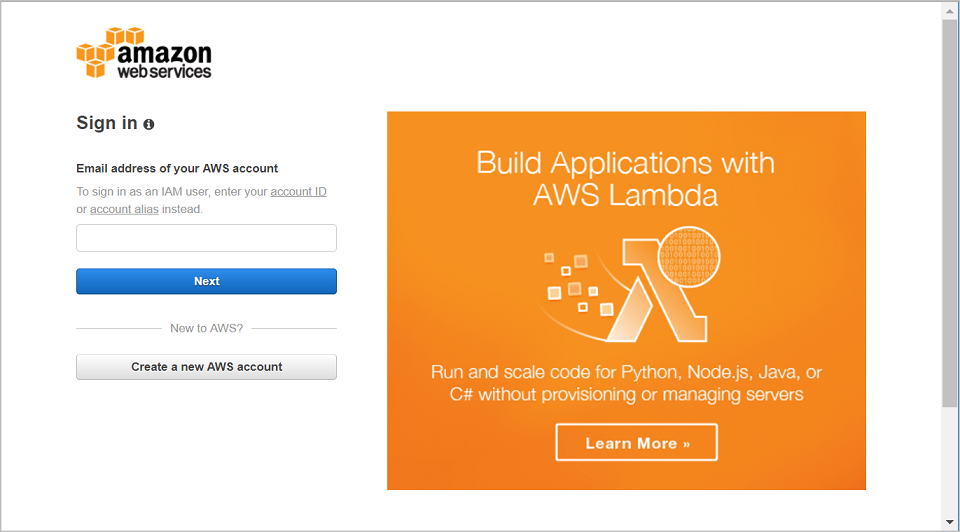Click Create a new AWS account button

click(x=206, y=367)
